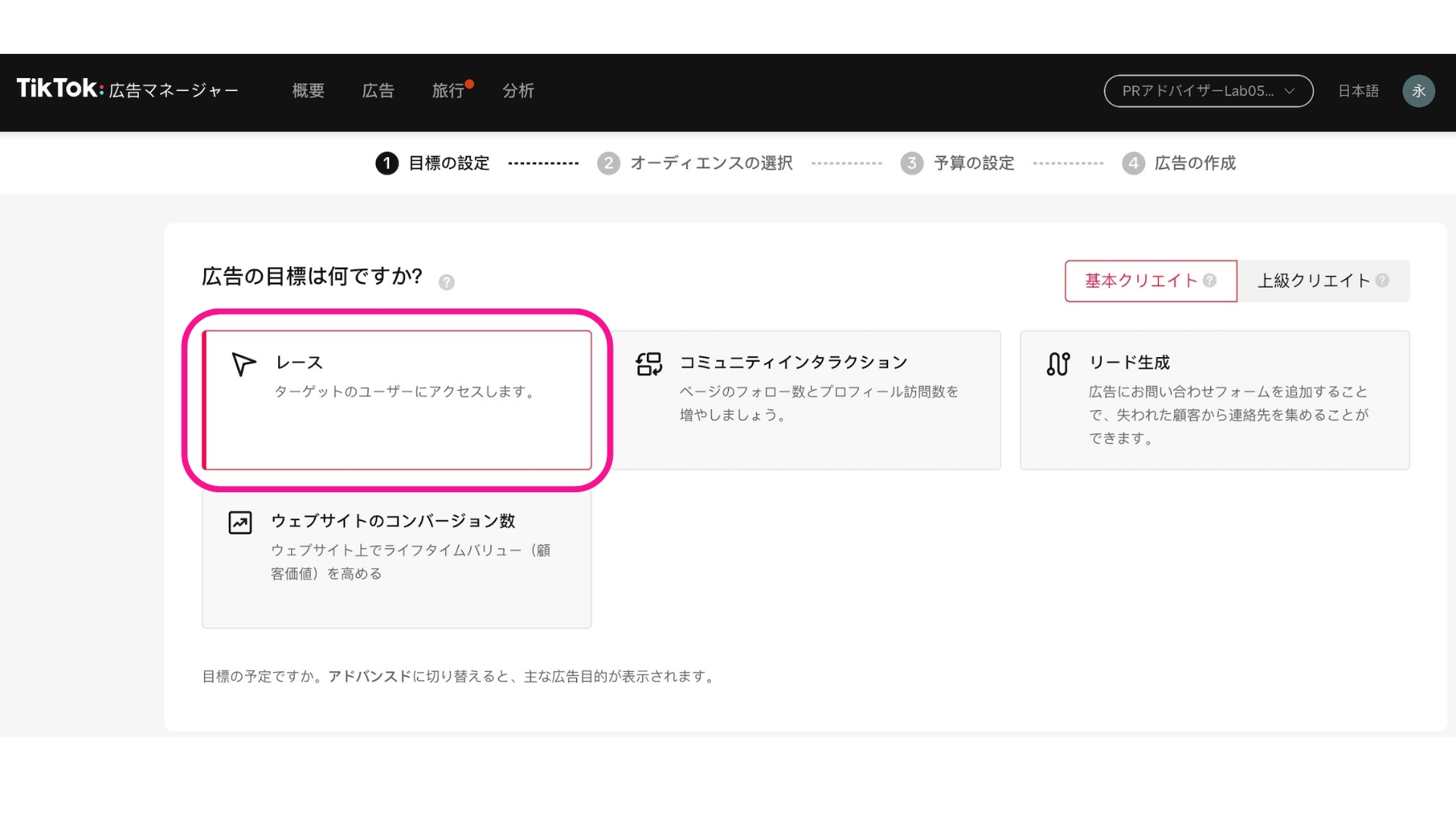Change language via 日本語 selector

[1358, 91]
